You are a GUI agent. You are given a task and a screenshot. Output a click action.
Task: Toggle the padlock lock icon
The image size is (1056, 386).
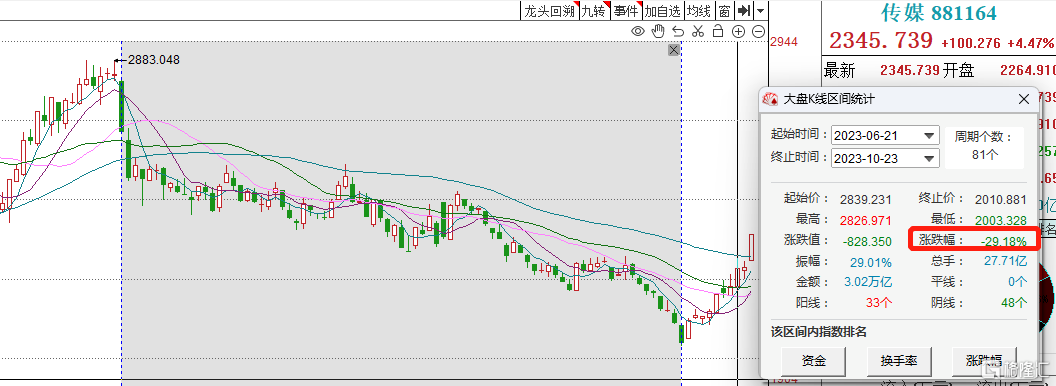718,31
